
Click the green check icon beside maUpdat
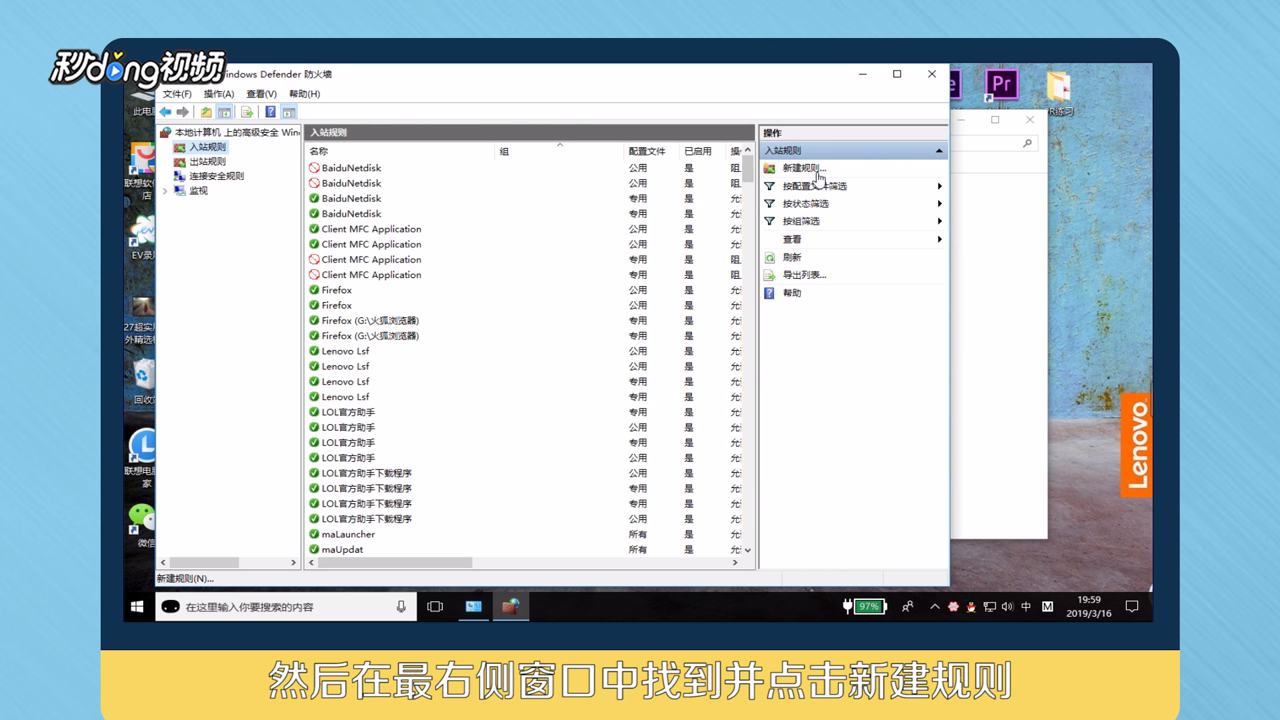[314, 549]
